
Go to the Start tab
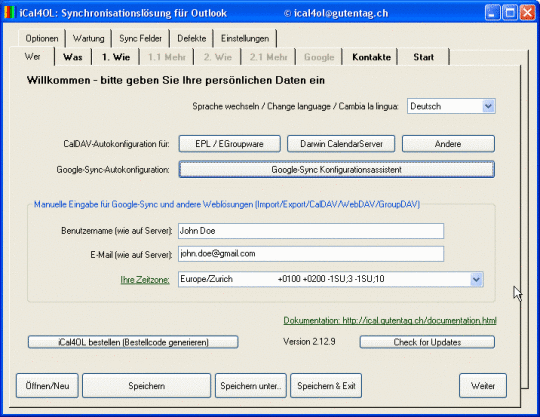coord(424,57)
